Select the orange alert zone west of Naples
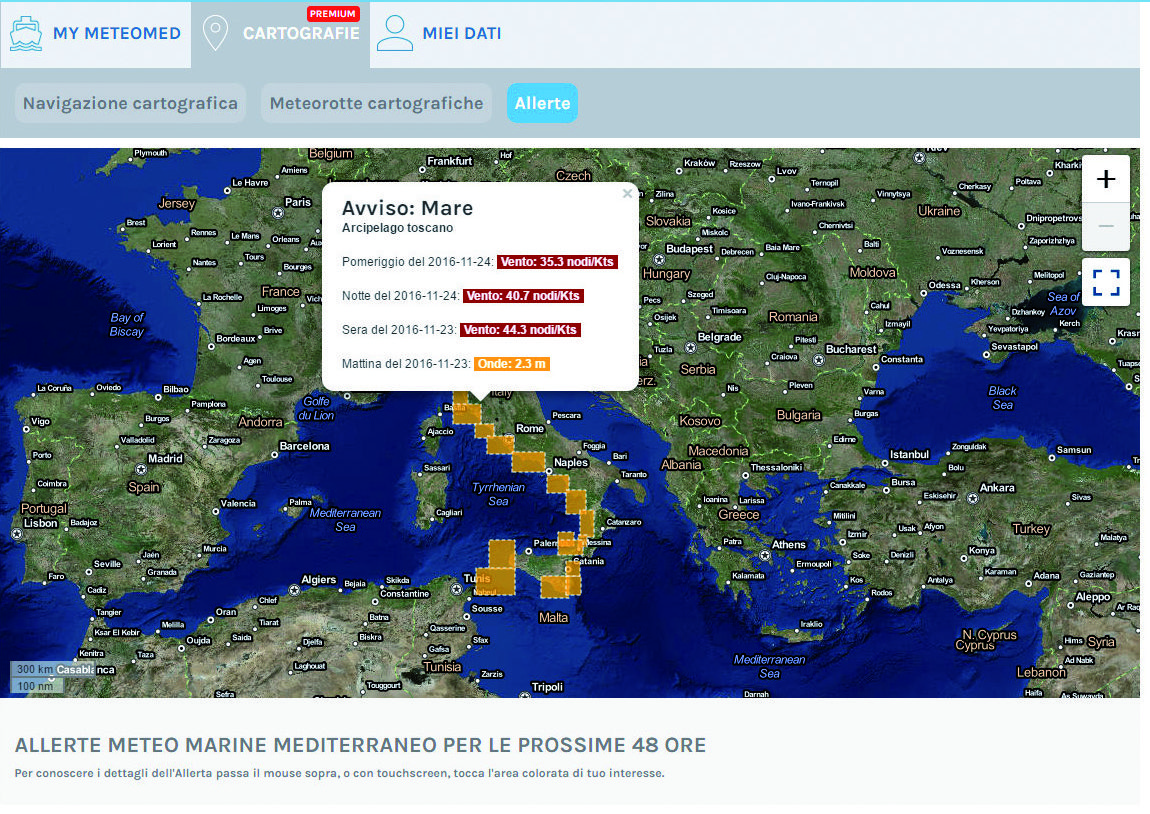Screen dimensions: 1150x814 pos(529,460)
